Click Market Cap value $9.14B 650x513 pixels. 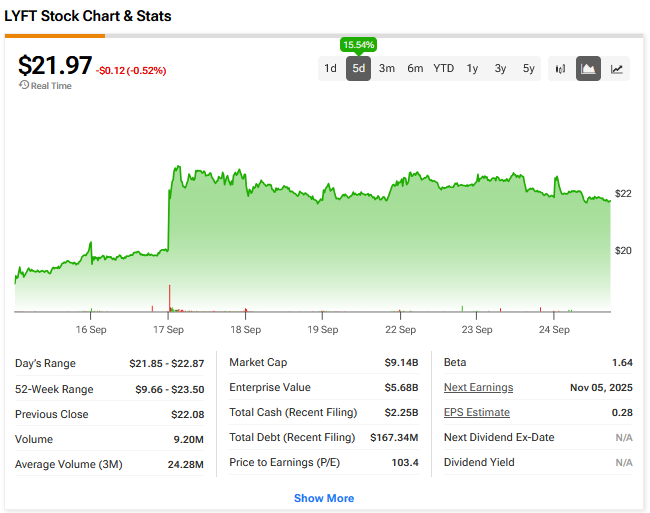401,363
